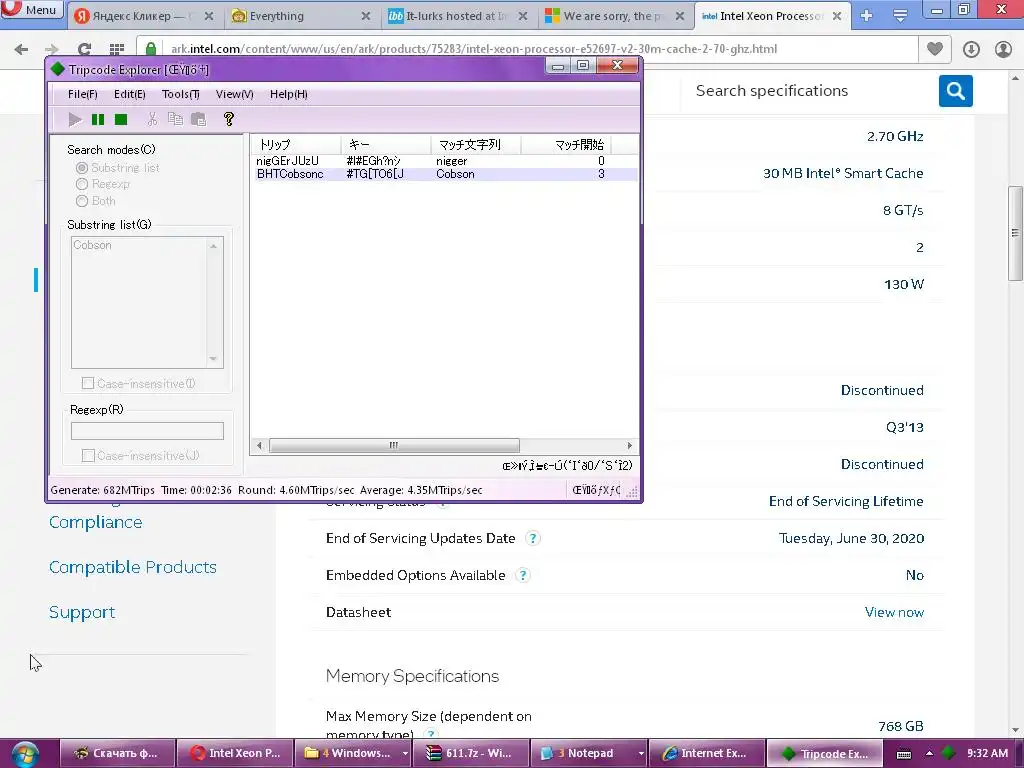Click the Substring list text area
Image resolution: width=1024 pixels, height=768 pixels.
coord(139,302)
